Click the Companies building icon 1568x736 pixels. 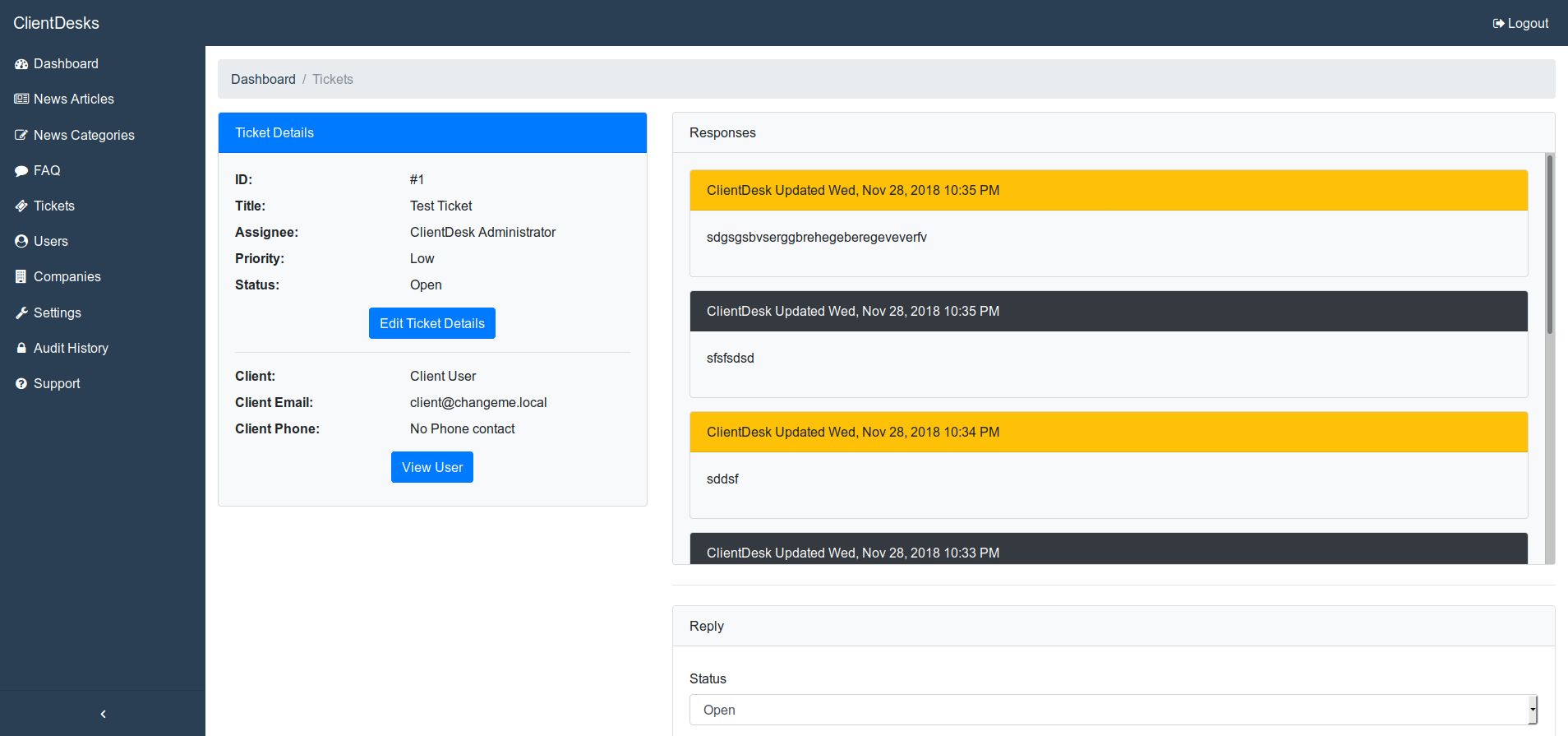point(21,277)
